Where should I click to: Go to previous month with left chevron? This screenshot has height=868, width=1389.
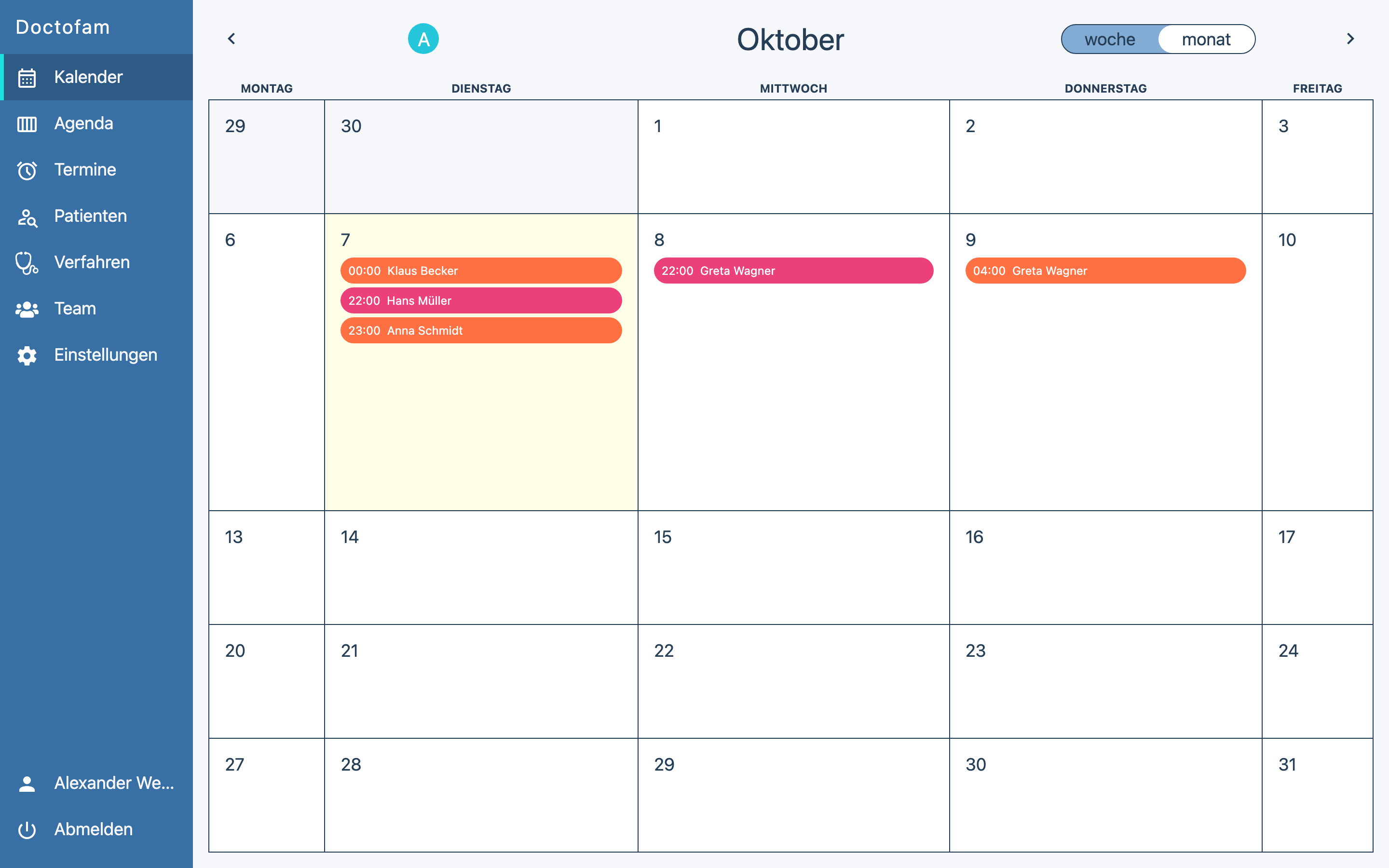231,39
